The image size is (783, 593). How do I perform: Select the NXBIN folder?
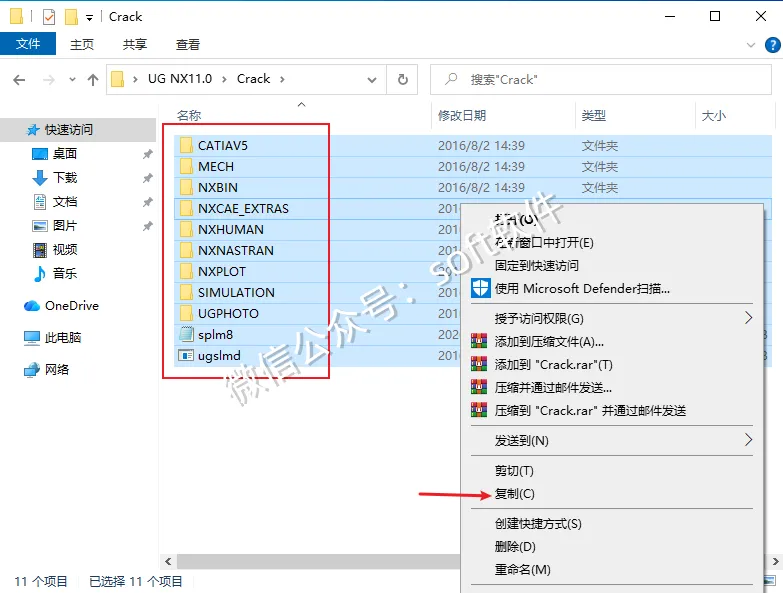point(218,187)
